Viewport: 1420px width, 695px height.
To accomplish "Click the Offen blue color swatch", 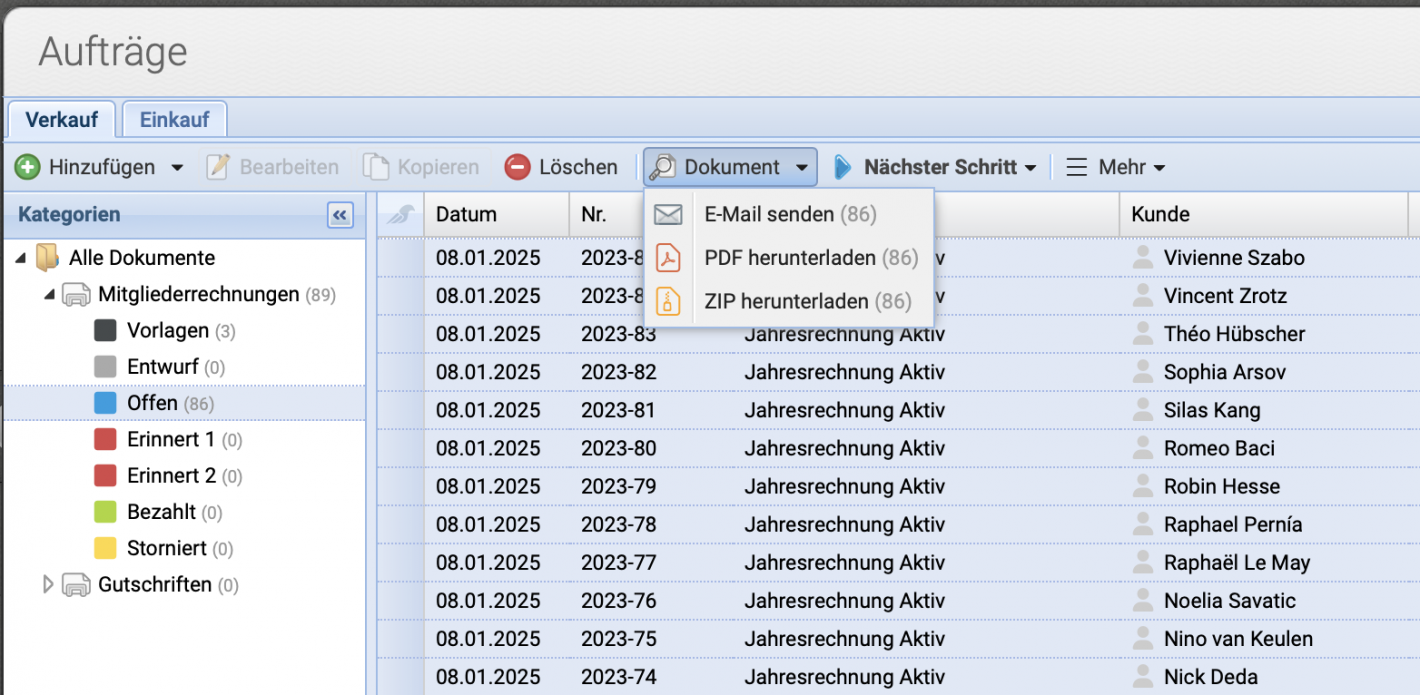I will pos(105,403).
